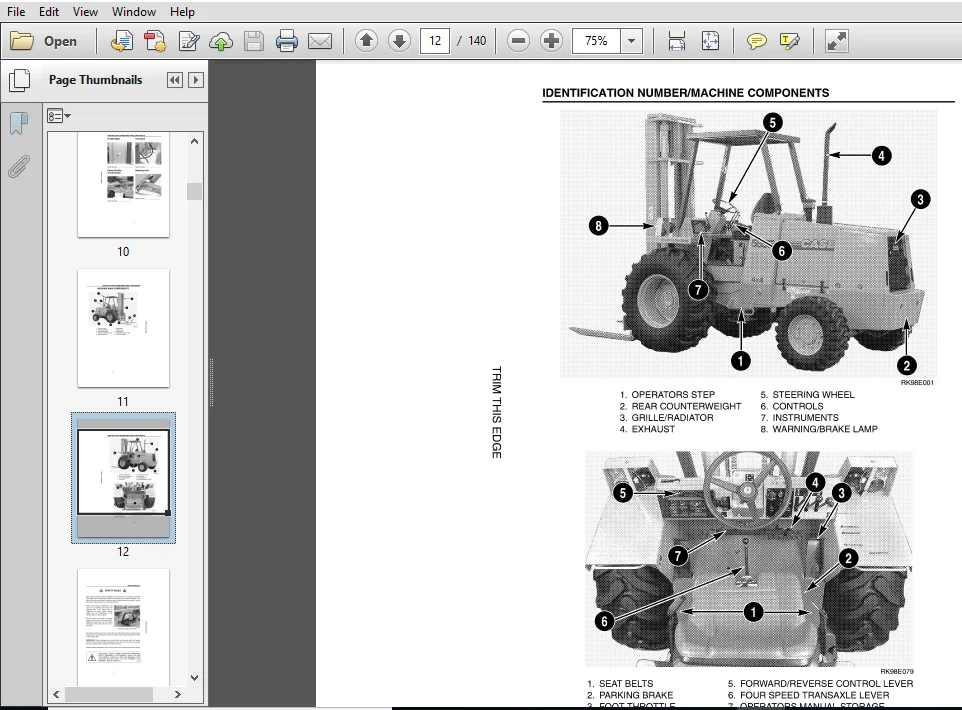Click the page number field showing 12
Screen dimensions: 962x710
click(435, 41)
